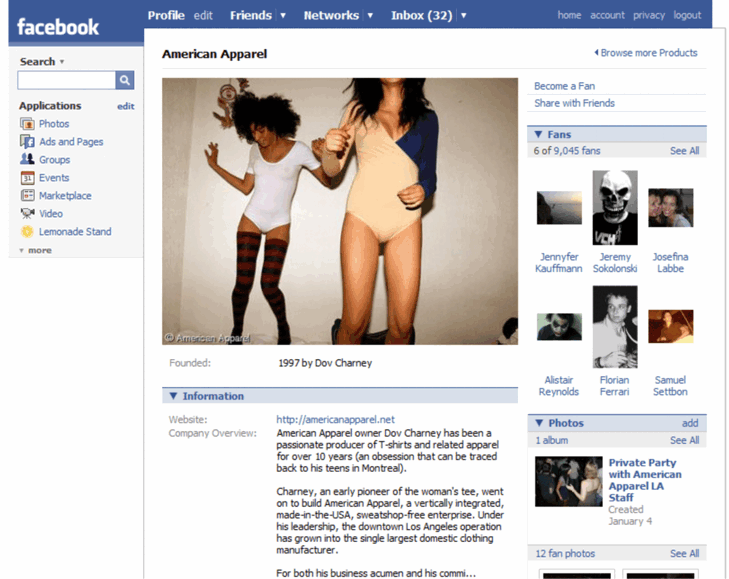Click Become a Fan
Screen dimensions: 729x579
coord(564,86)
